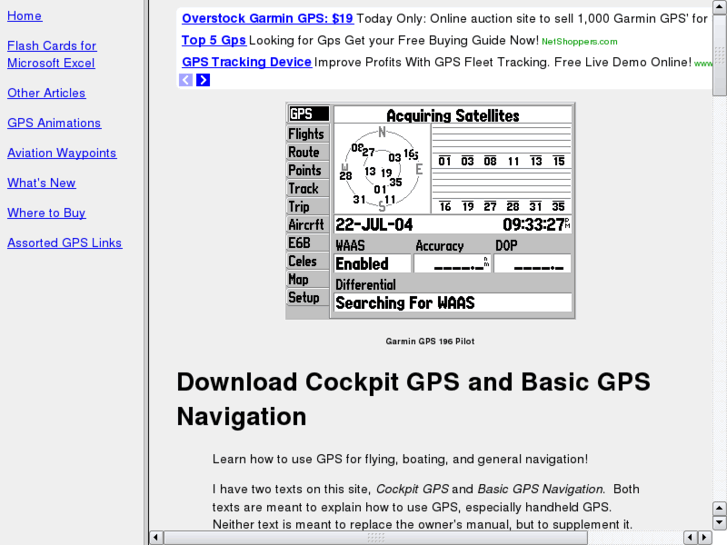Open GPS Animations link
Image resolution: width=727 pixels, height=545 pixels.
pos(54,123)
